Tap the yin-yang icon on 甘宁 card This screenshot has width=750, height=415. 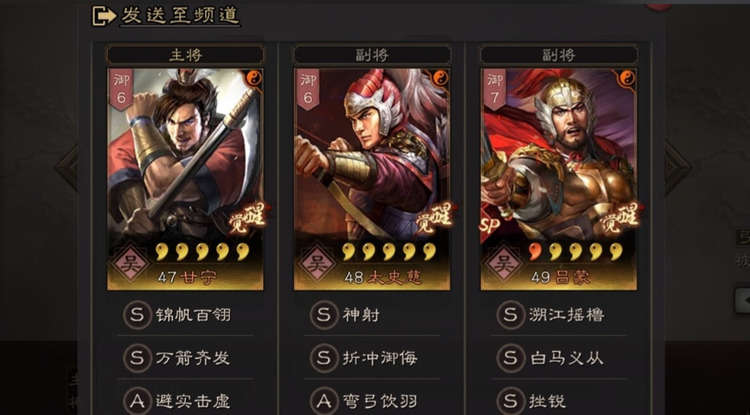[x=254, y=78]
